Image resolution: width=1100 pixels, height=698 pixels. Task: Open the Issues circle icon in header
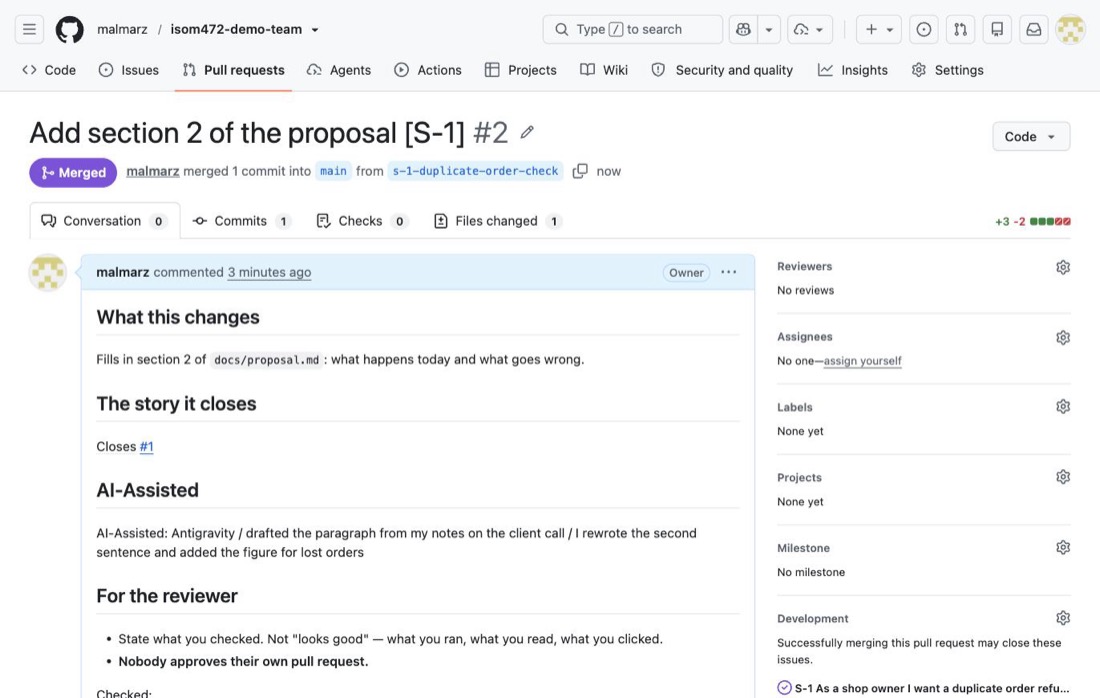click(924, 29)
